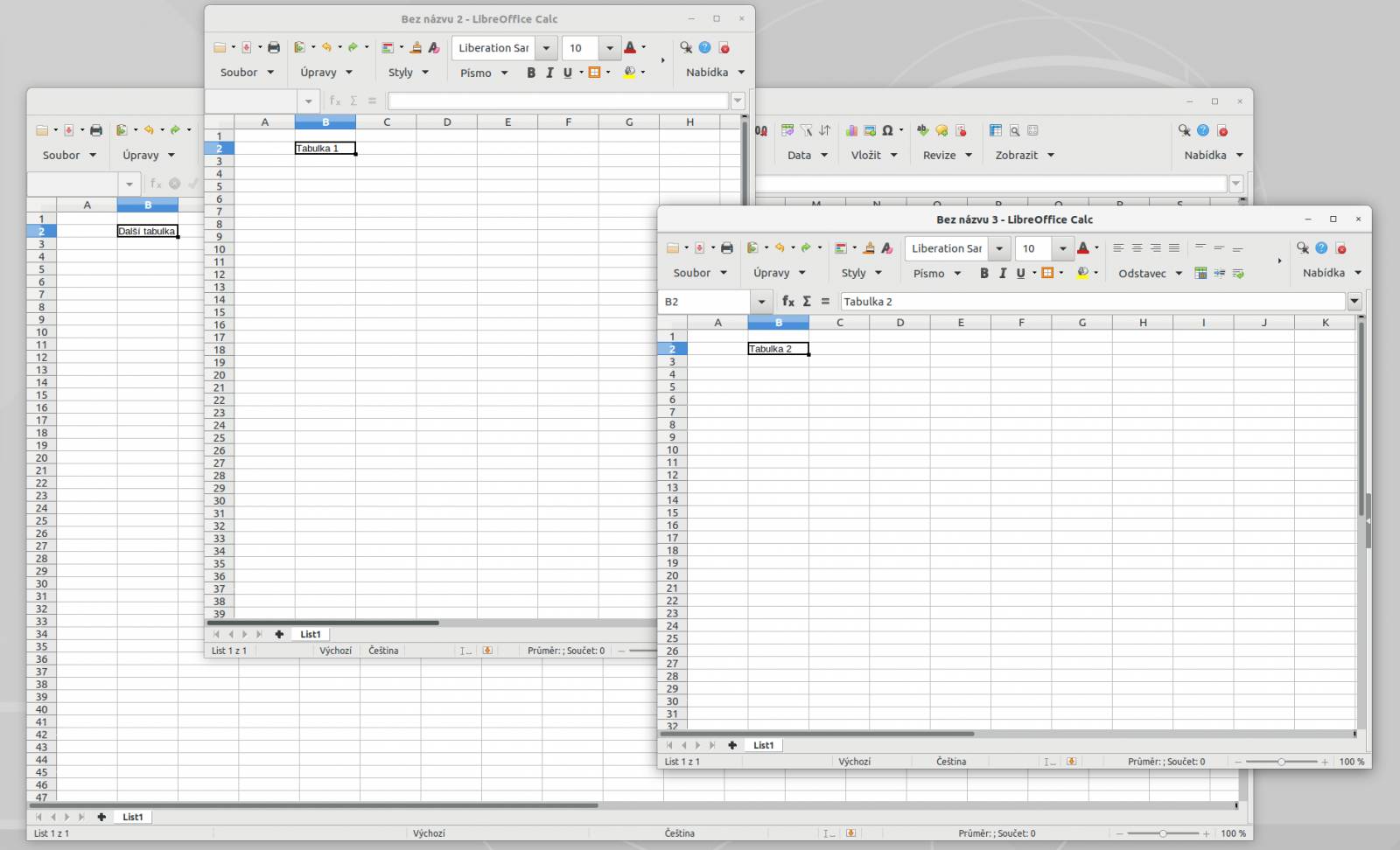
Task: Select cell 'Další tabulka' in back window
Action: [147, 231]
